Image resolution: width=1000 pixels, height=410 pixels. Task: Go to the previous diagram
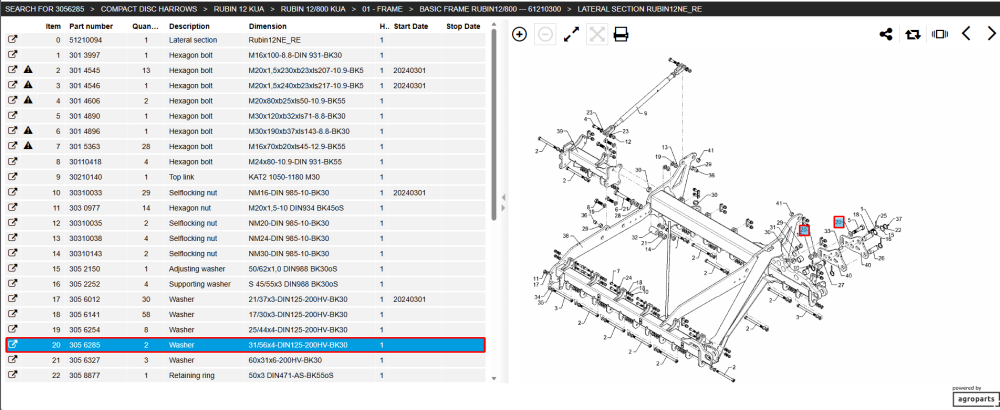pos(966,34)
